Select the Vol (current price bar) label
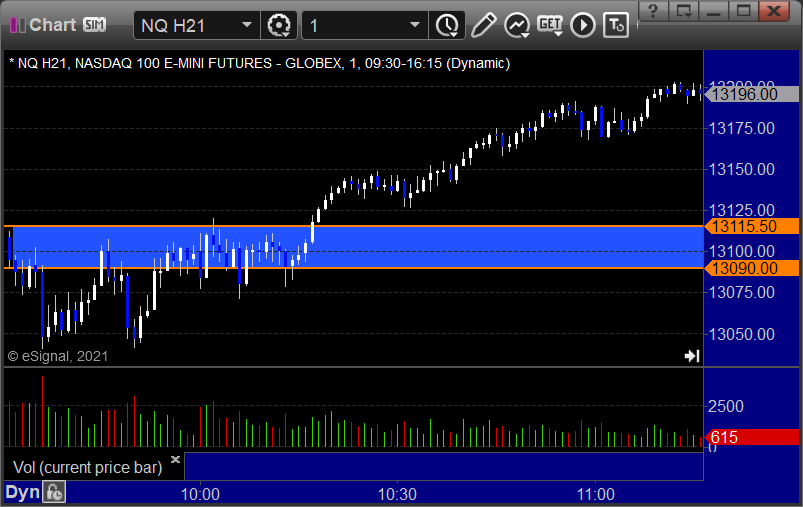803x507 pixels. coord(88,467)
